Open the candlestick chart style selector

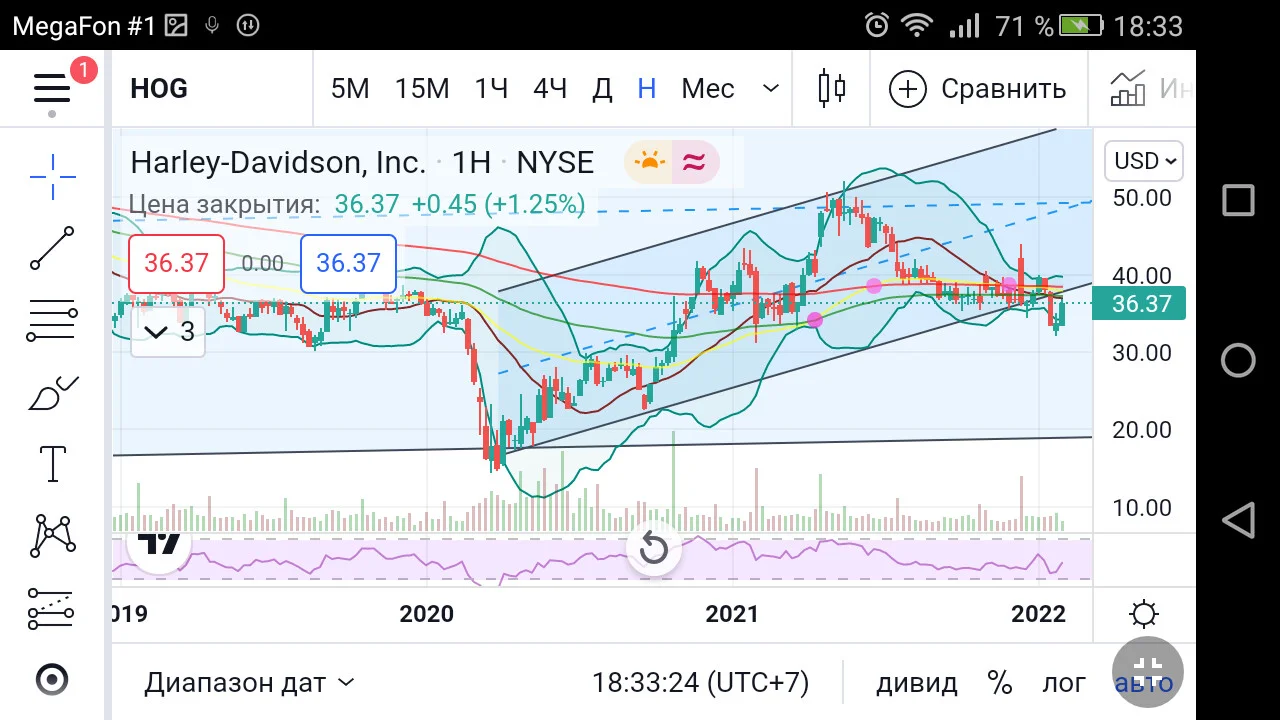tap(831, 89)
